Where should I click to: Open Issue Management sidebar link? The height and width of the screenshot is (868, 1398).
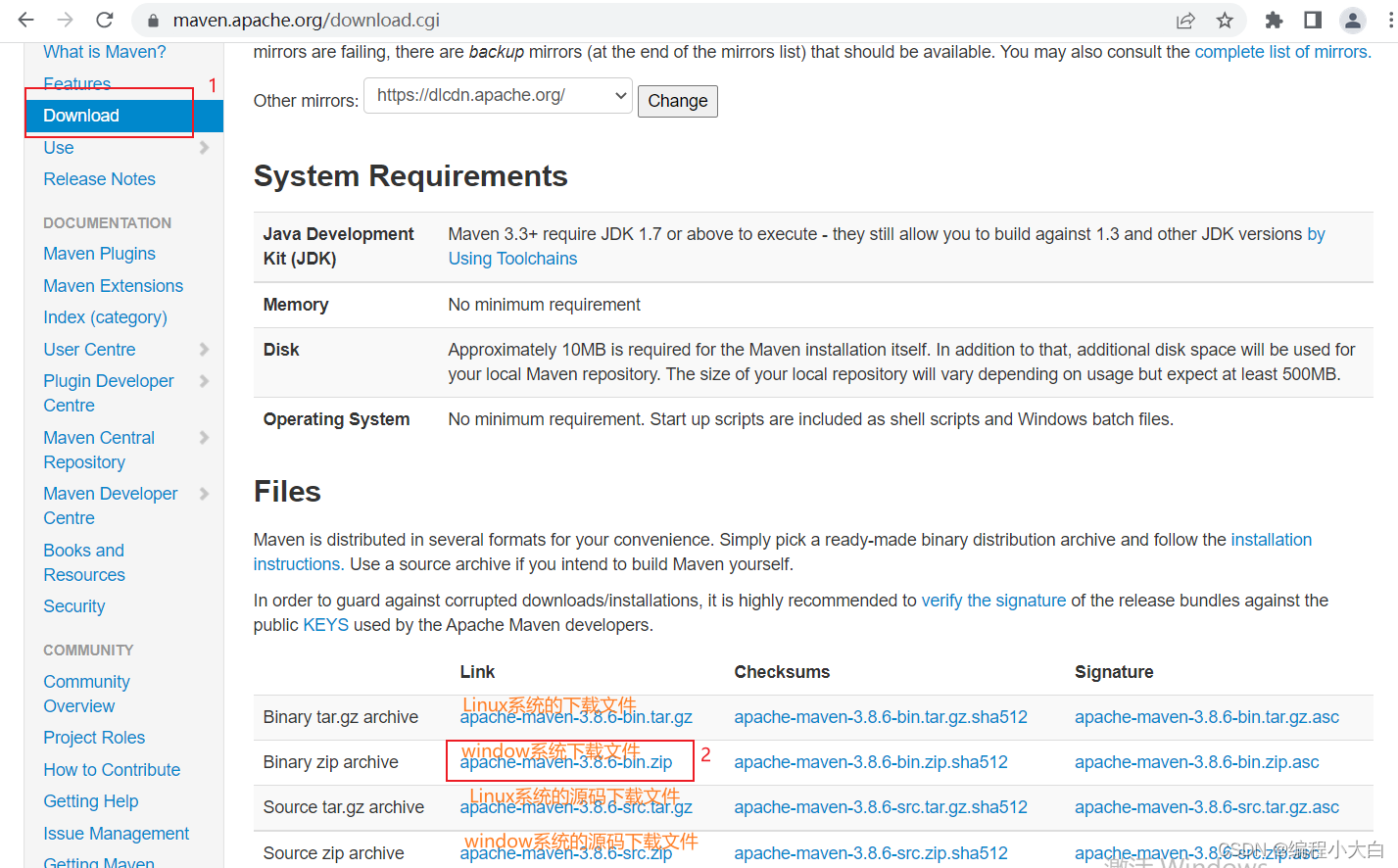pos(117,834)
